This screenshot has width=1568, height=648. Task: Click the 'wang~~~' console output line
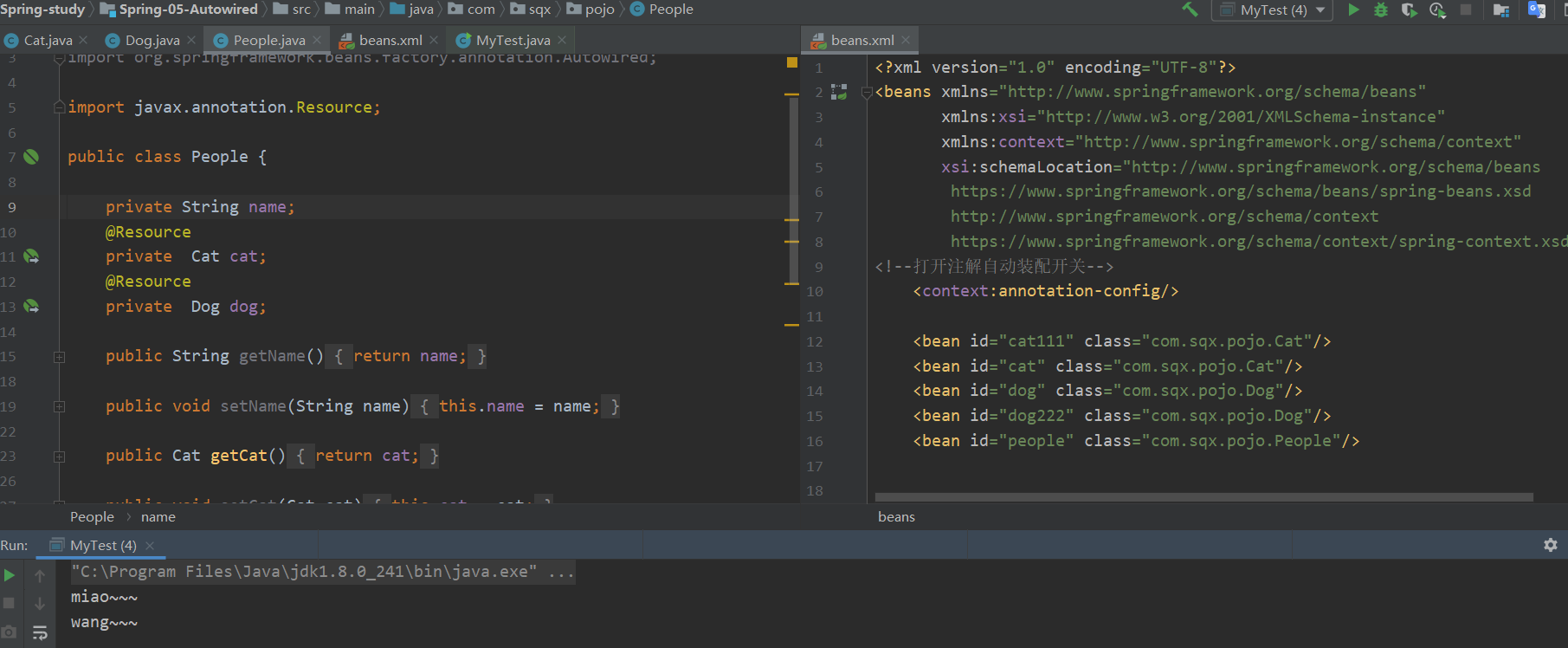(x=104, y=622)
